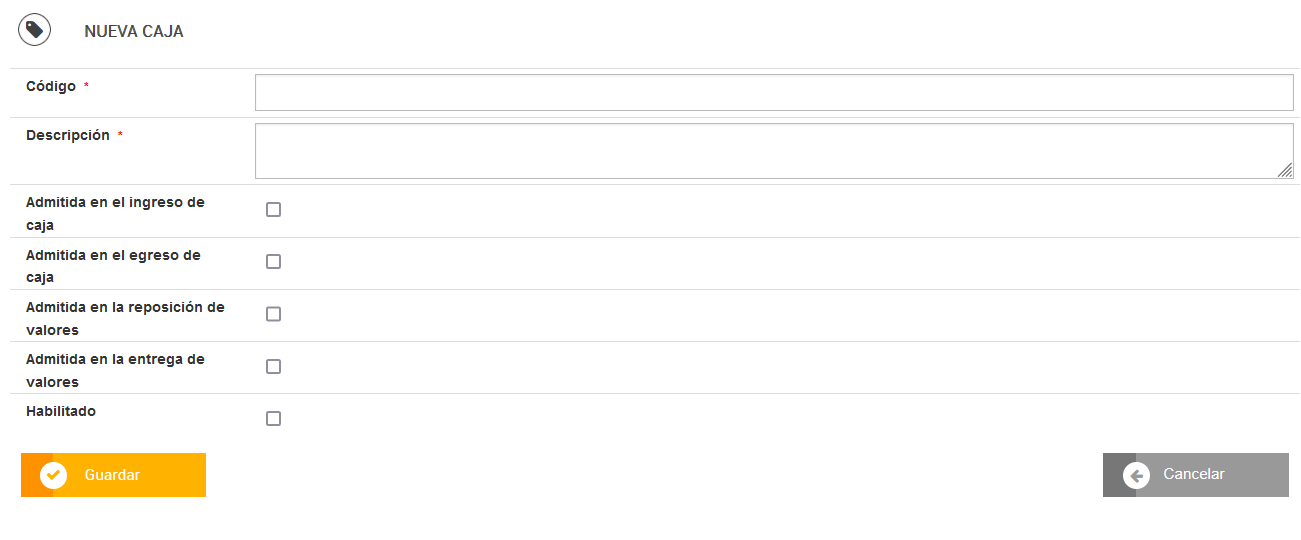Click the back arrow icon on Cancelar

(1136, 475)
